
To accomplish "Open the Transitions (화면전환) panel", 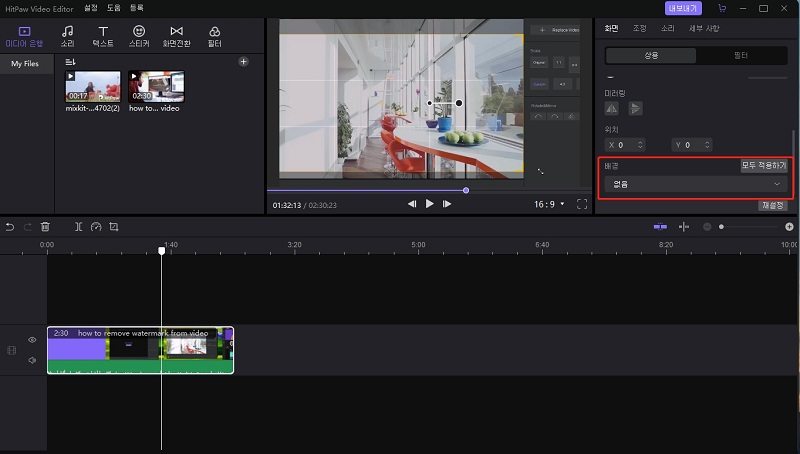I will 176,37.
